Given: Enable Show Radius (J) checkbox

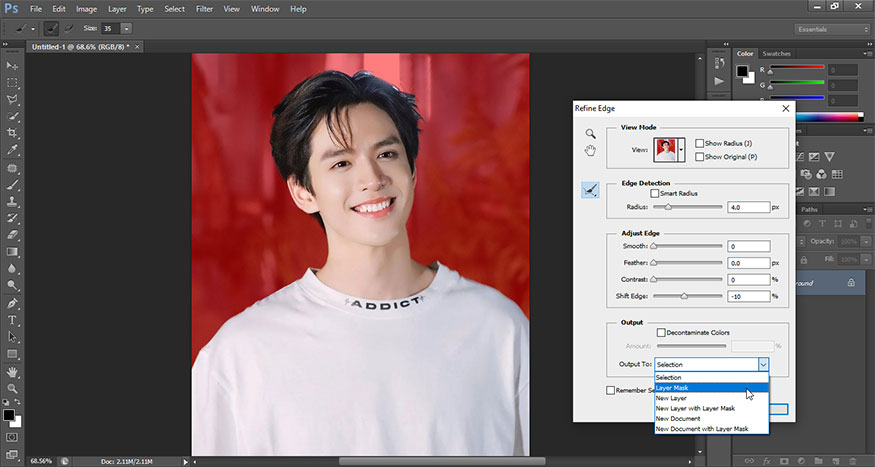Looking at the screenshot, I should 700,144.
